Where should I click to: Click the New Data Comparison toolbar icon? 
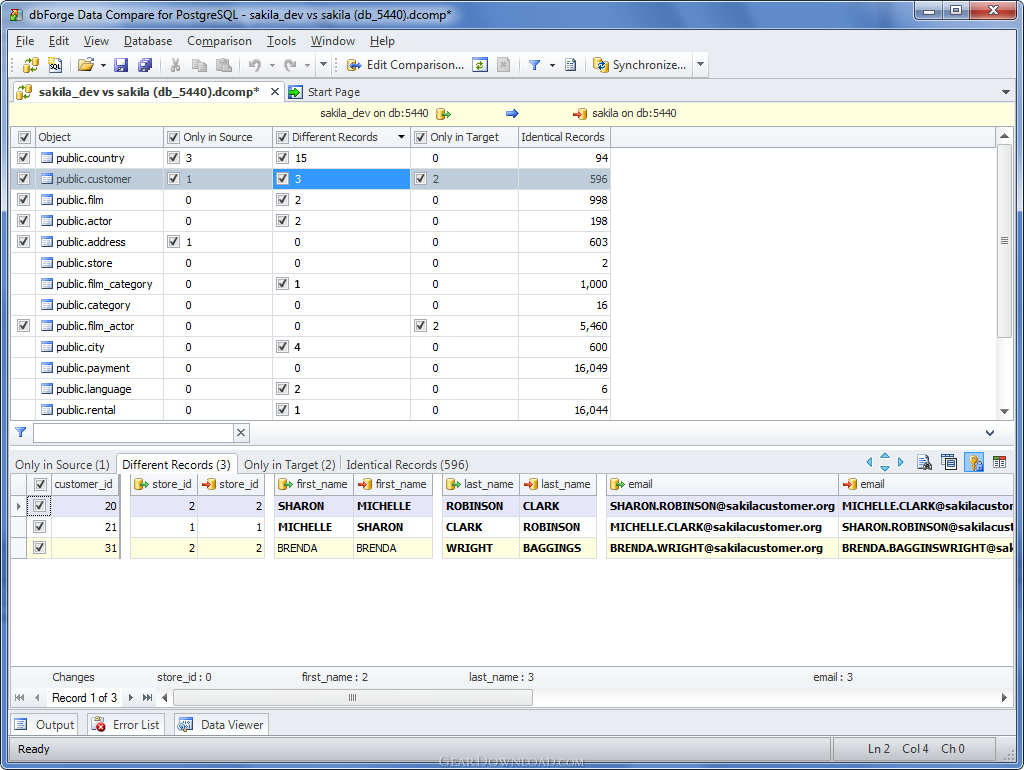tap(31, 65)
